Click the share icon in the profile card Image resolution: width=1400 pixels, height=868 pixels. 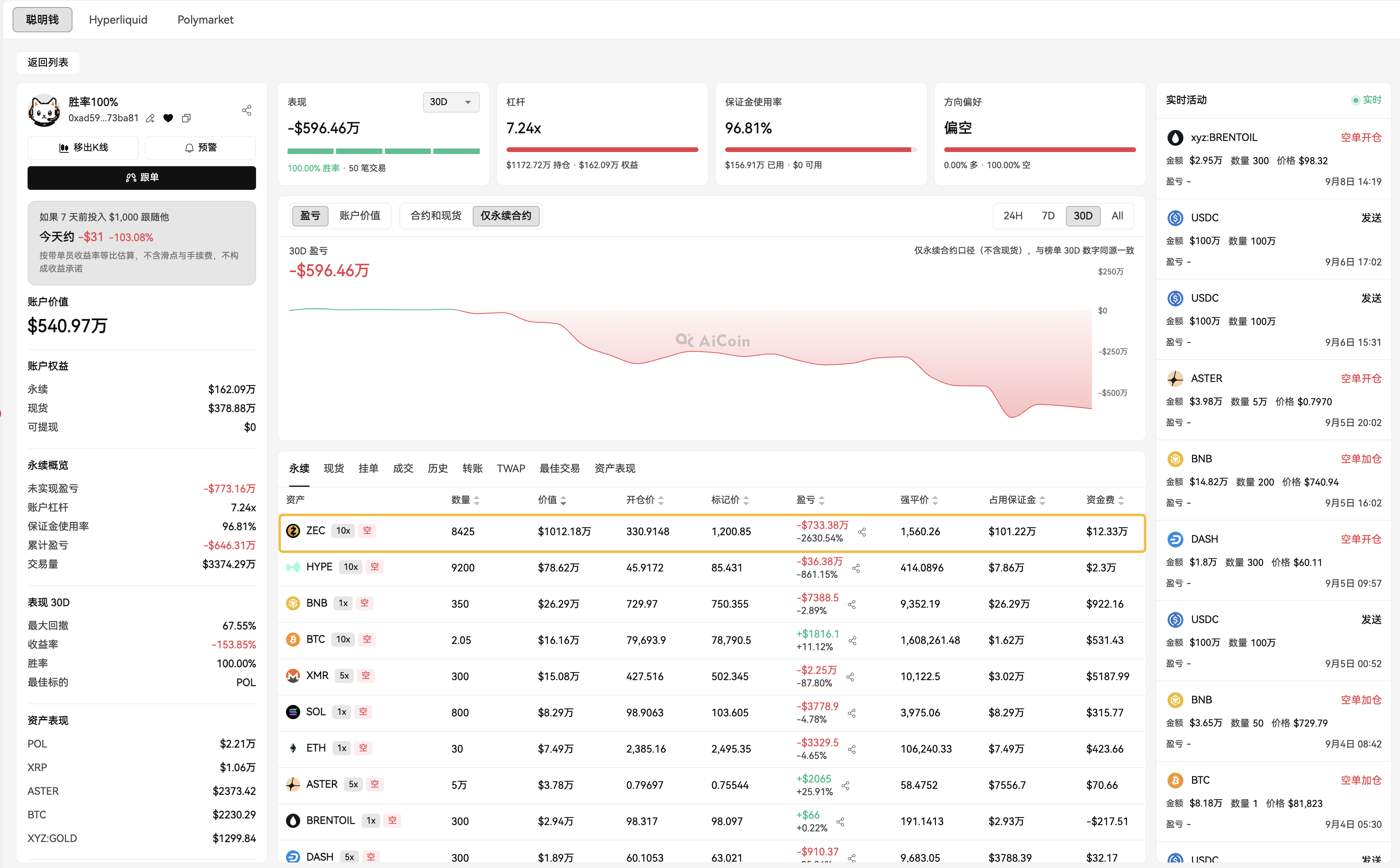pos(247,110)
